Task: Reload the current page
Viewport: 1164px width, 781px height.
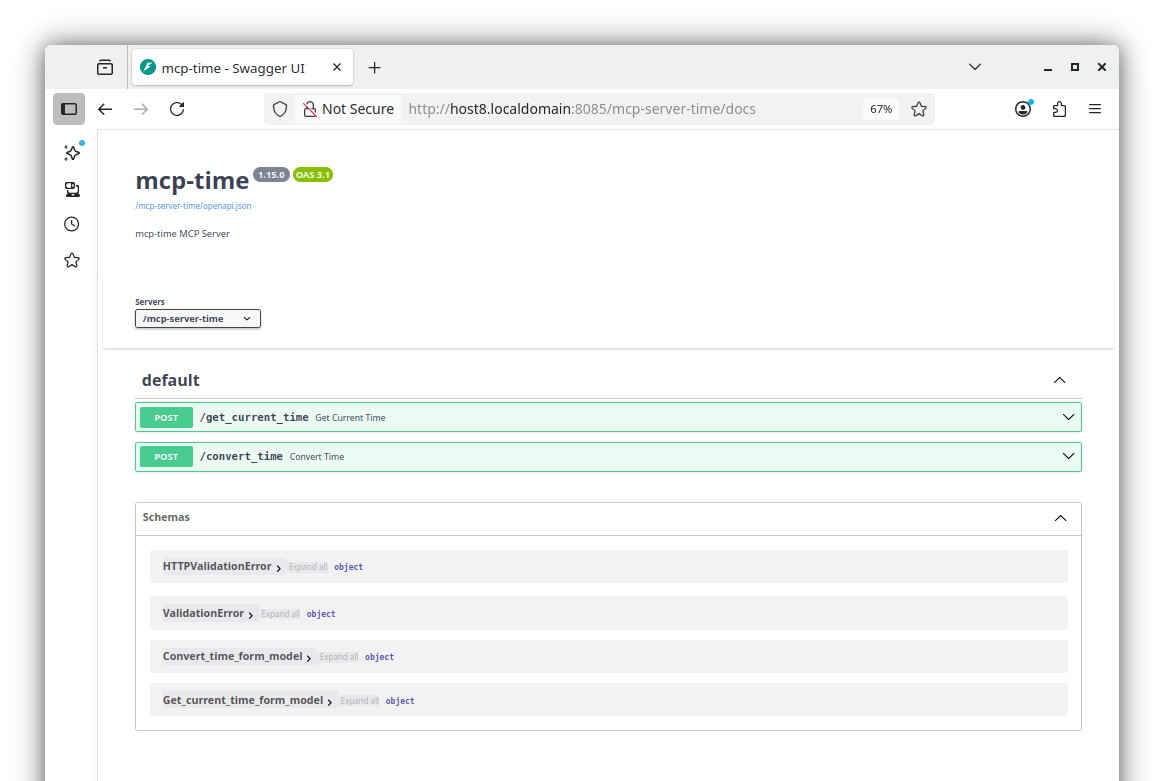Action: pyautogui.click(x=177, y=109)
